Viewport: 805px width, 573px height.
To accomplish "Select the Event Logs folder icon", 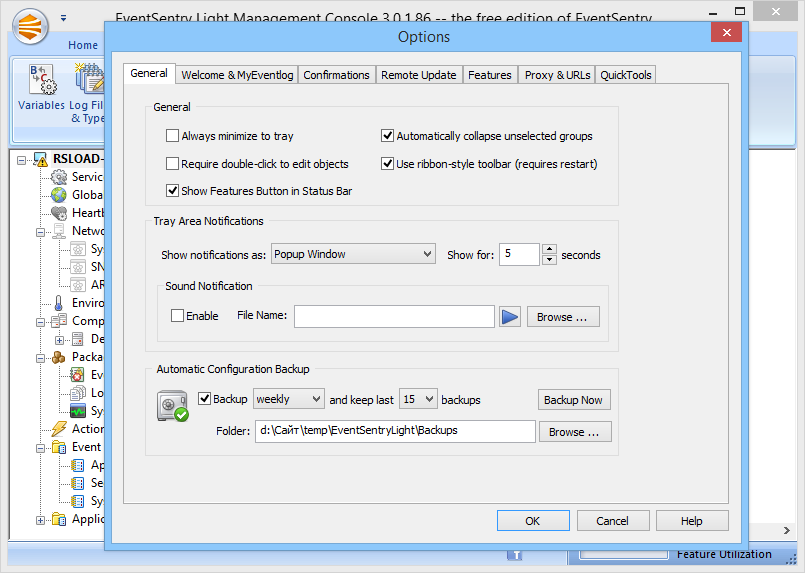I will (x=59, y=447).
